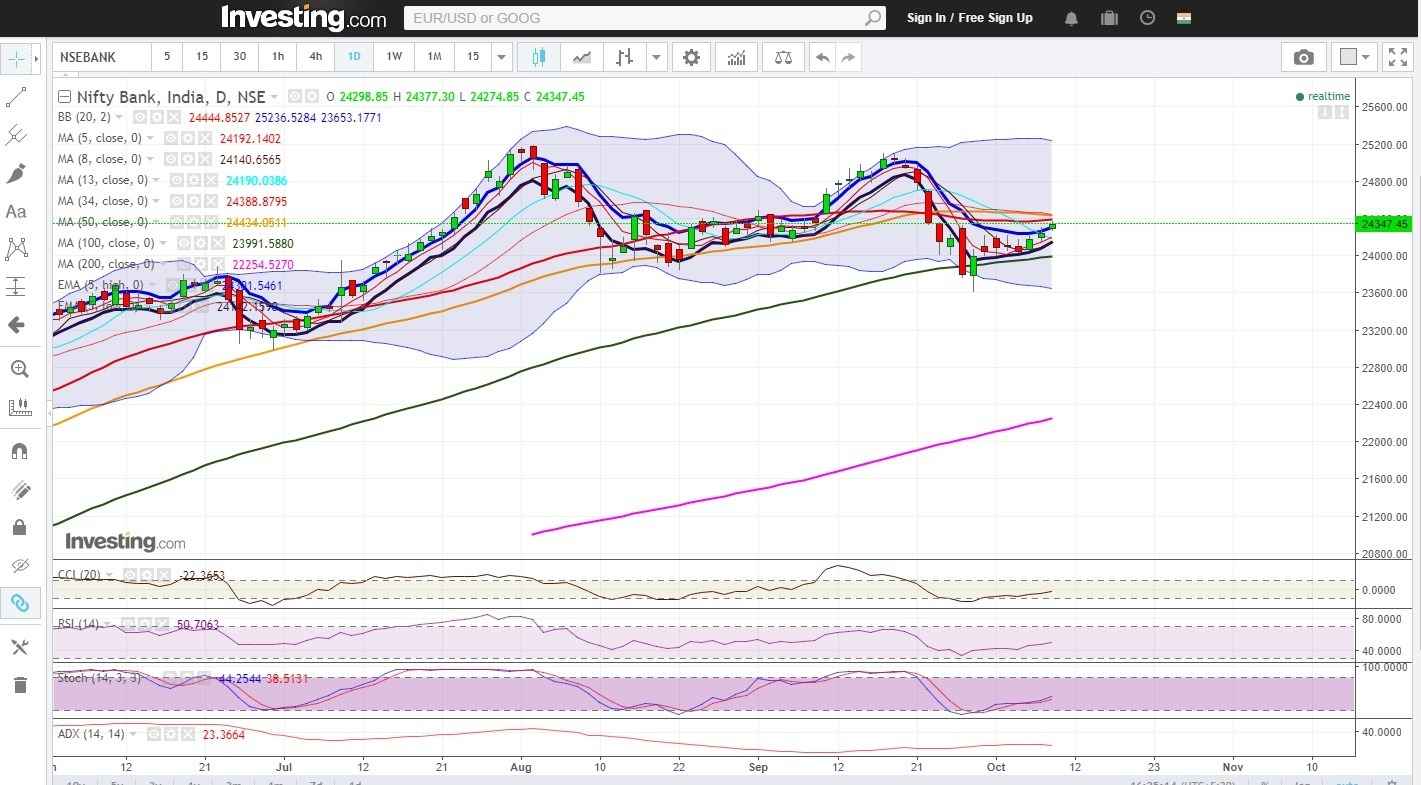Toggle the chain link sync icon
This screenshot has height=785, width=1421.
pyautogui.click(x=19, y=603)
